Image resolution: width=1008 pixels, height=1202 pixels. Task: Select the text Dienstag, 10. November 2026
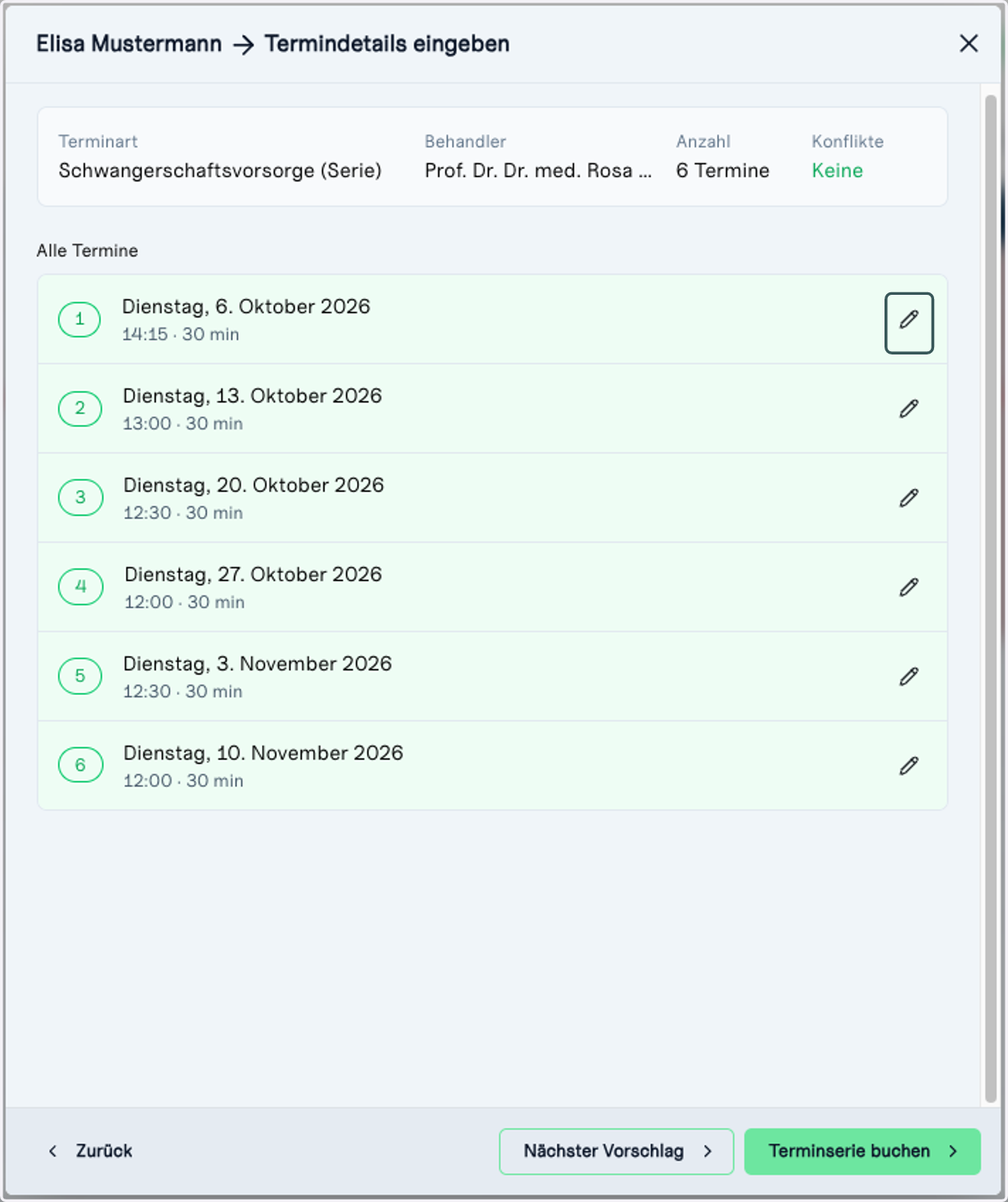click(263, 753)
